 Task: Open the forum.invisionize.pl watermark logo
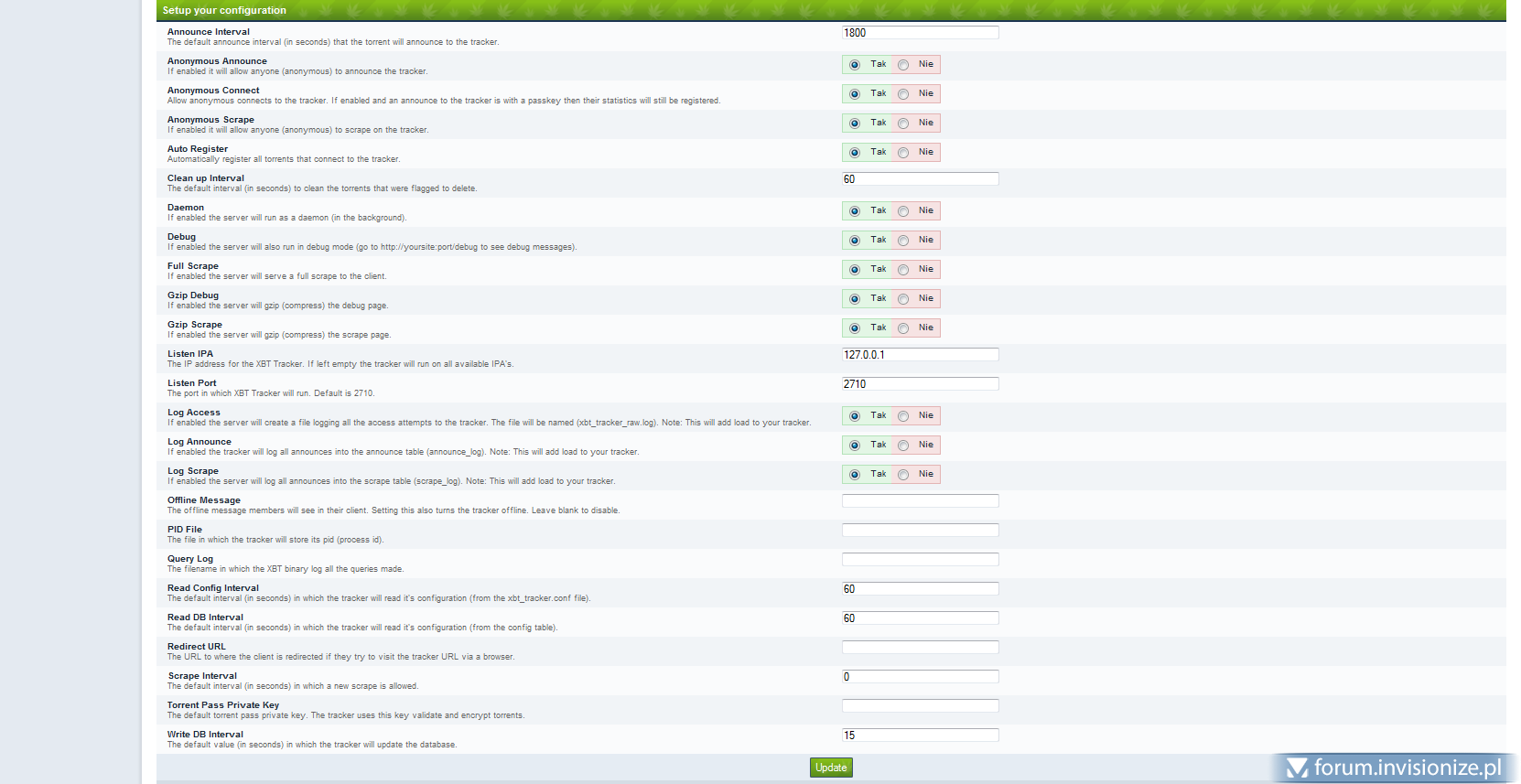point(1394,768)
